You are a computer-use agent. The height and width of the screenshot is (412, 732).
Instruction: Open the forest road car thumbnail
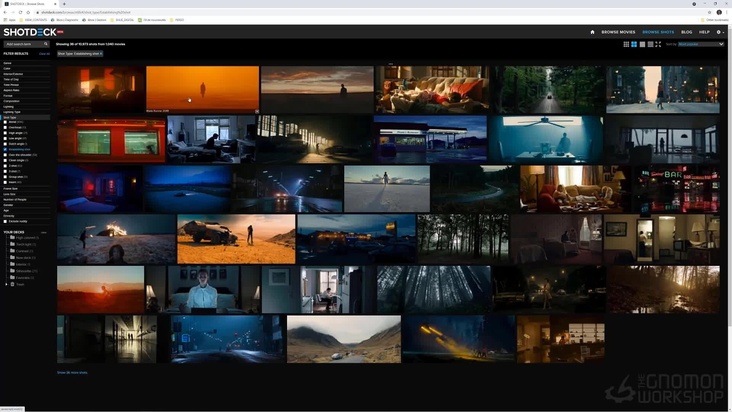[x=548, y=90]
